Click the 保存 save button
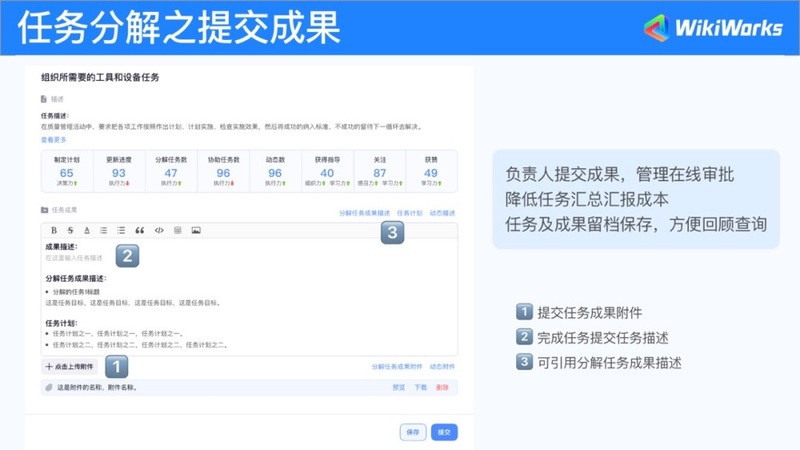This screenshot has height=450, width=800. (413, 432)
